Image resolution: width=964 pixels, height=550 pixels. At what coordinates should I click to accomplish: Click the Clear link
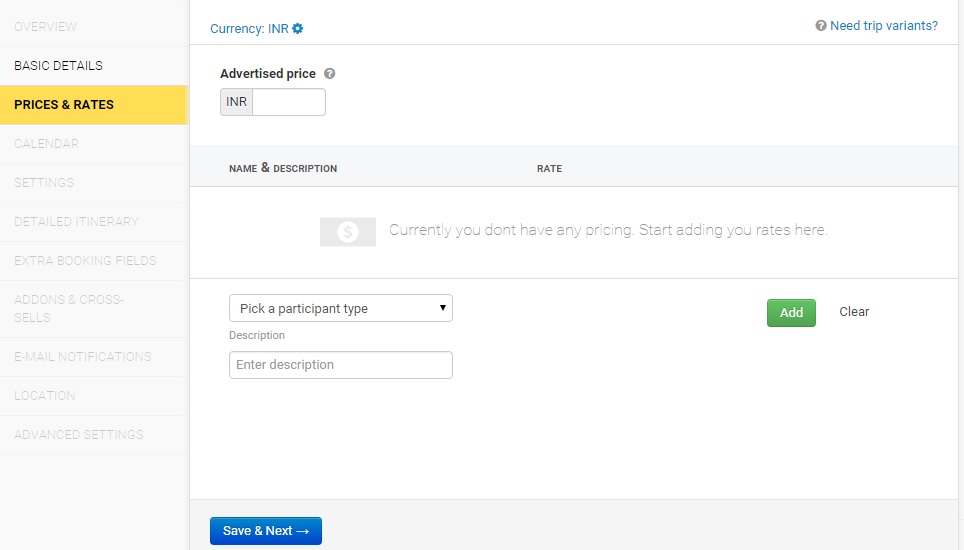coord(854,312)
